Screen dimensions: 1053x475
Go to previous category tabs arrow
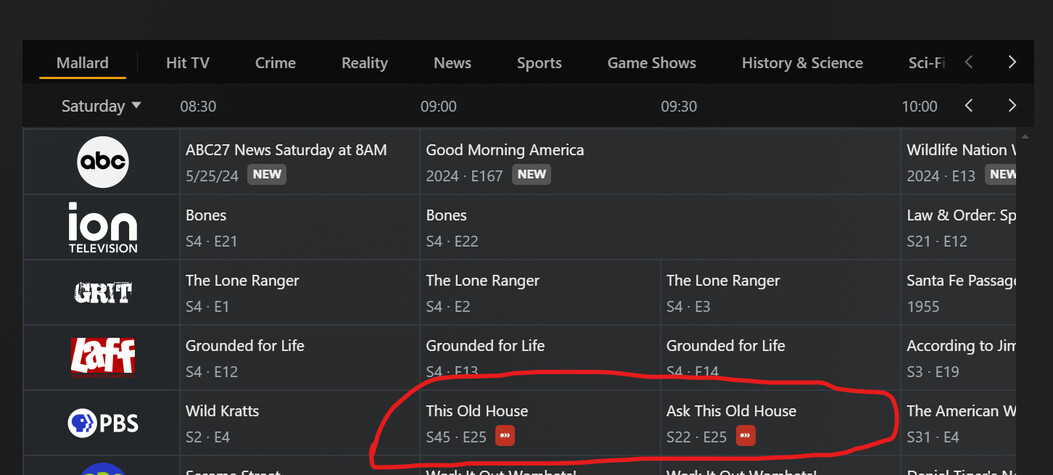click(x=968, y=62)
